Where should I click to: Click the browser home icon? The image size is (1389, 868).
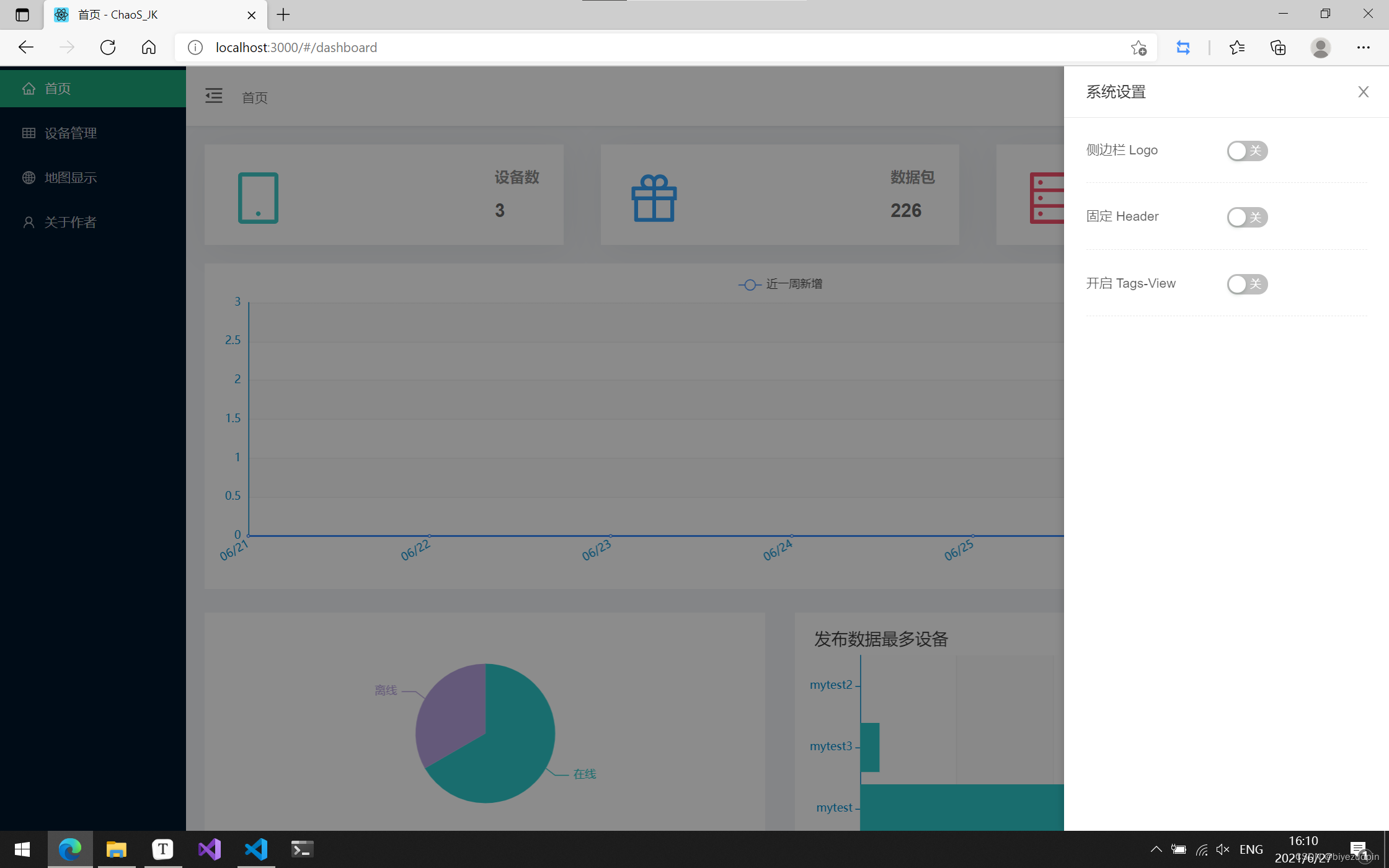[x=149, y=48]
